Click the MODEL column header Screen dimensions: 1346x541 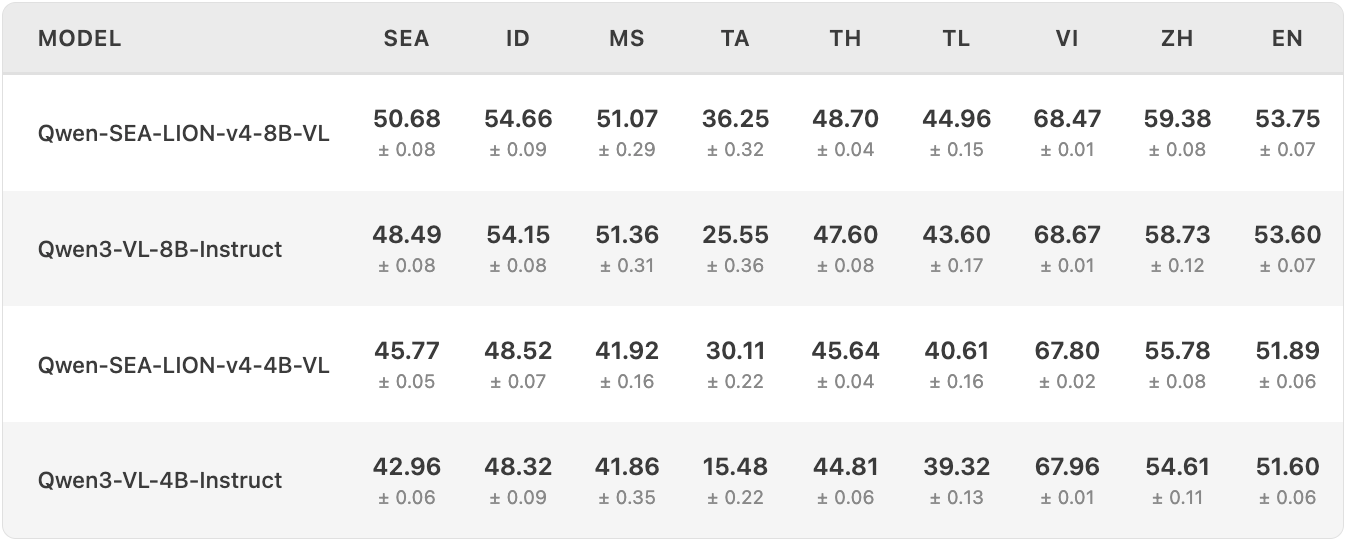[x=79, y=39]
